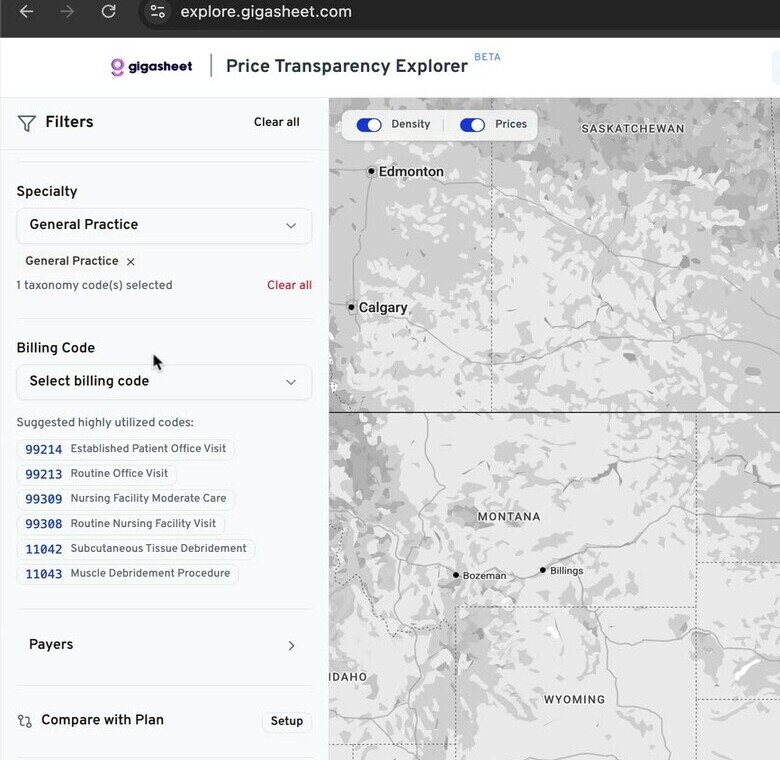
Task: Click the 1 taxonomy code(s) selected text
Action: (x=95, y=285)
